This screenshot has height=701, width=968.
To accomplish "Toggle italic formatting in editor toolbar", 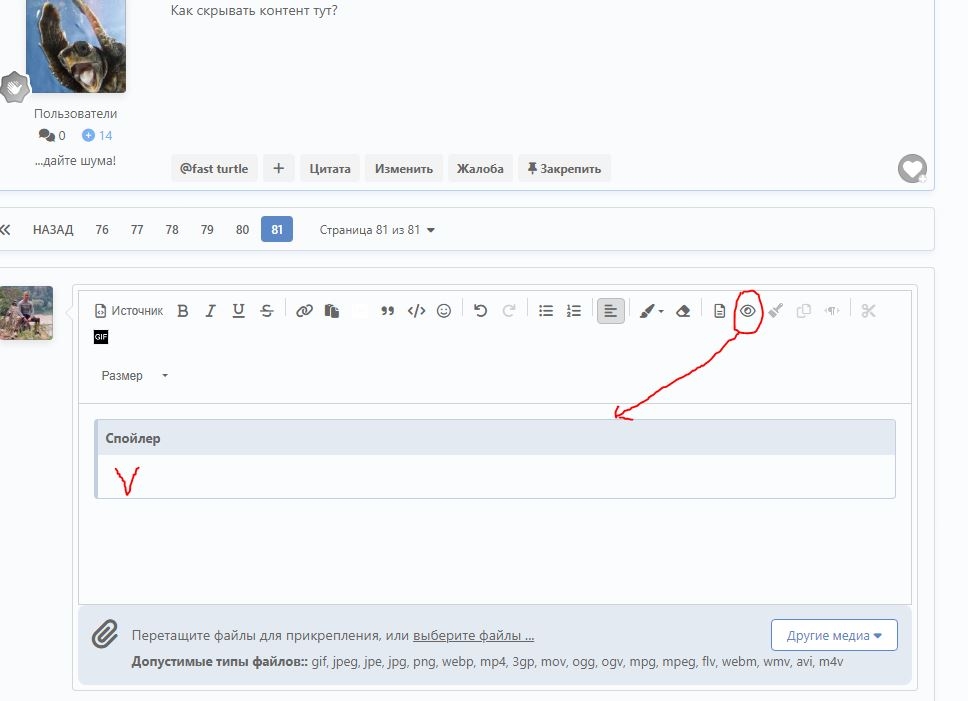I will (x=211, y=311).
